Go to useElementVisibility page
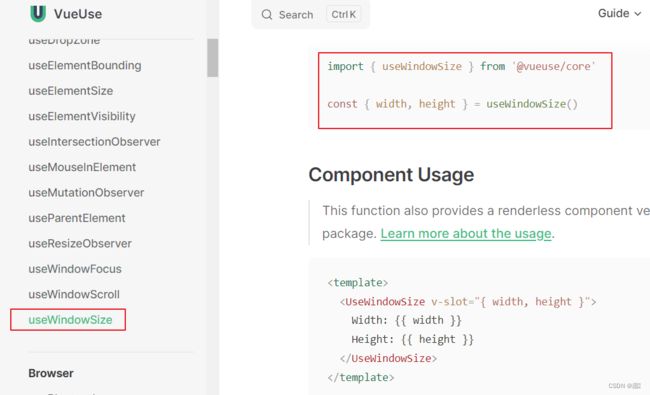650x395 pixels. (82, 116)
